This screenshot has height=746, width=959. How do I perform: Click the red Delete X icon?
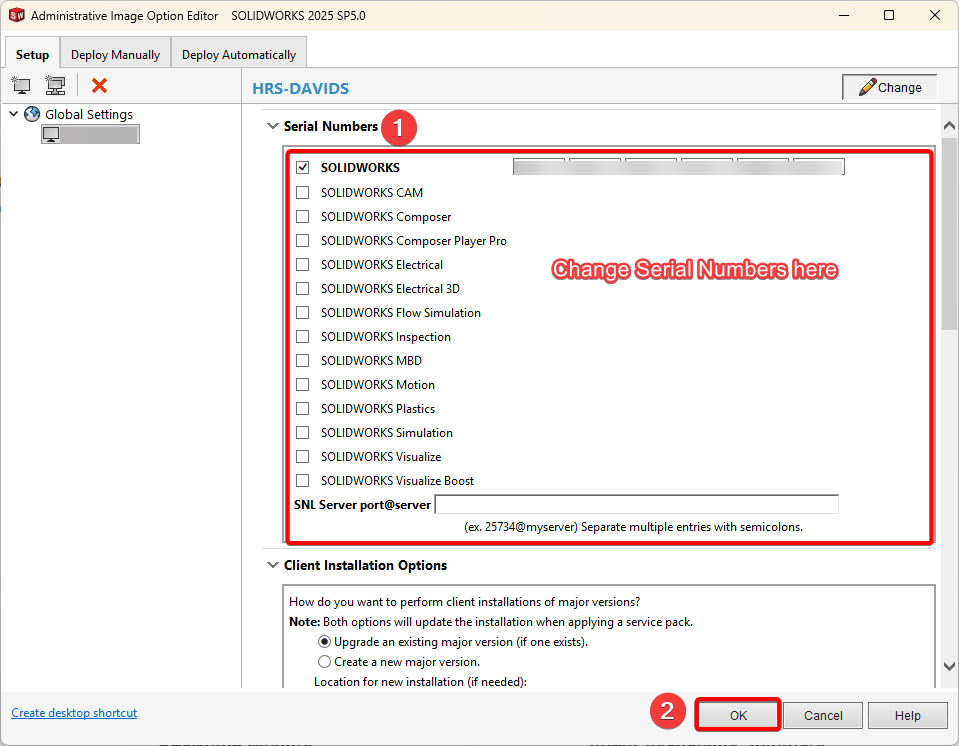[99, 85]
